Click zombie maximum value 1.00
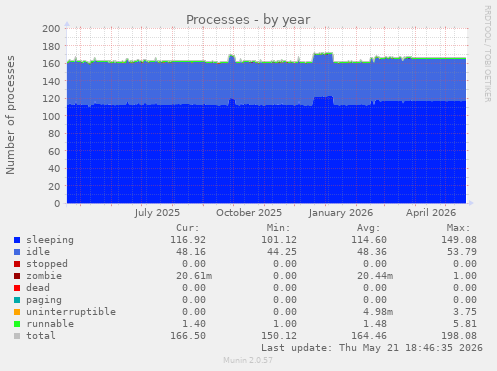 [465, 276]
